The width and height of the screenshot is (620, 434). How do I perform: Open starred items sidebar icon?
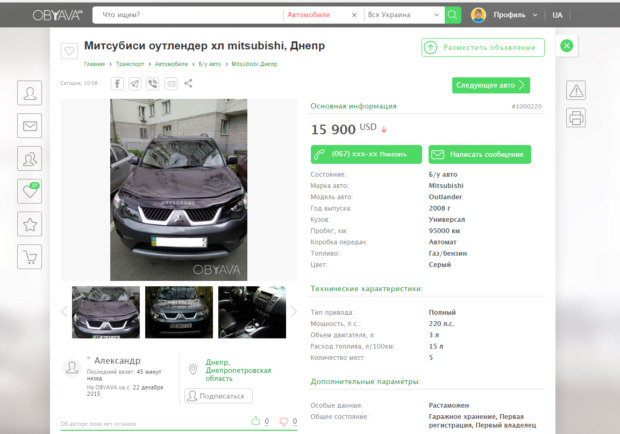(30, 224)
